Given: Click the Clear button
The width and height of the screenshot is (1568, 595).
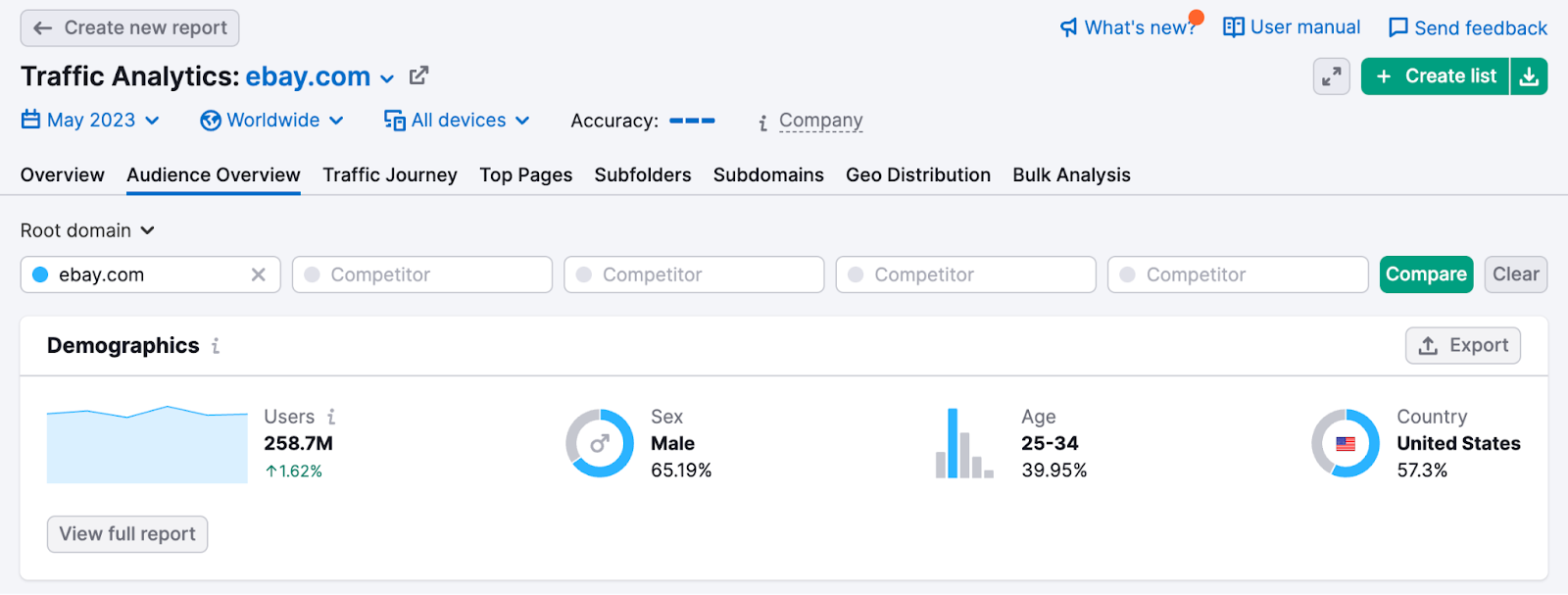Looking at the screenshot, I should [x=1516, y=274].
